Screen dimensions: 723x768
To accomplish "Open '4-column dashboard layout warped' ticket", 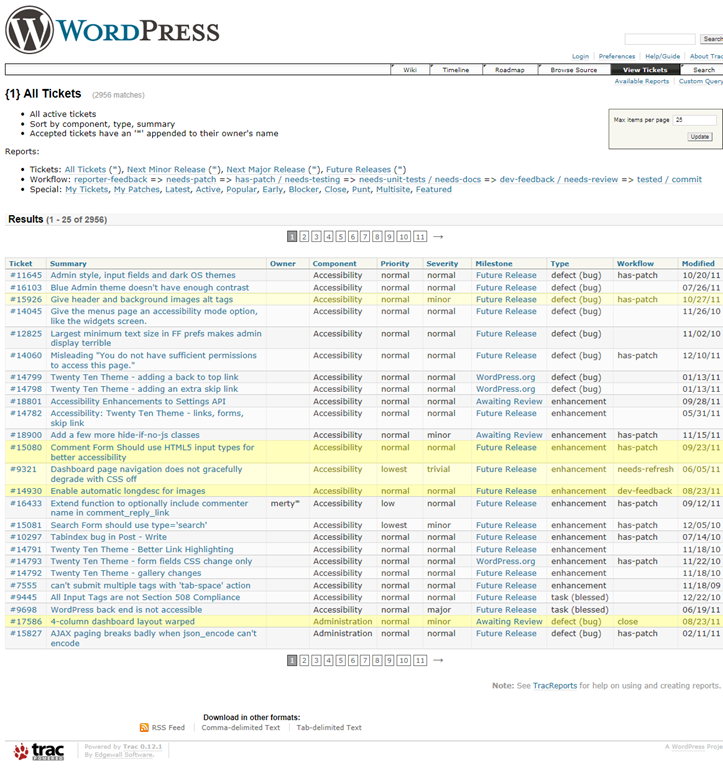I will (x=122, y=622).
